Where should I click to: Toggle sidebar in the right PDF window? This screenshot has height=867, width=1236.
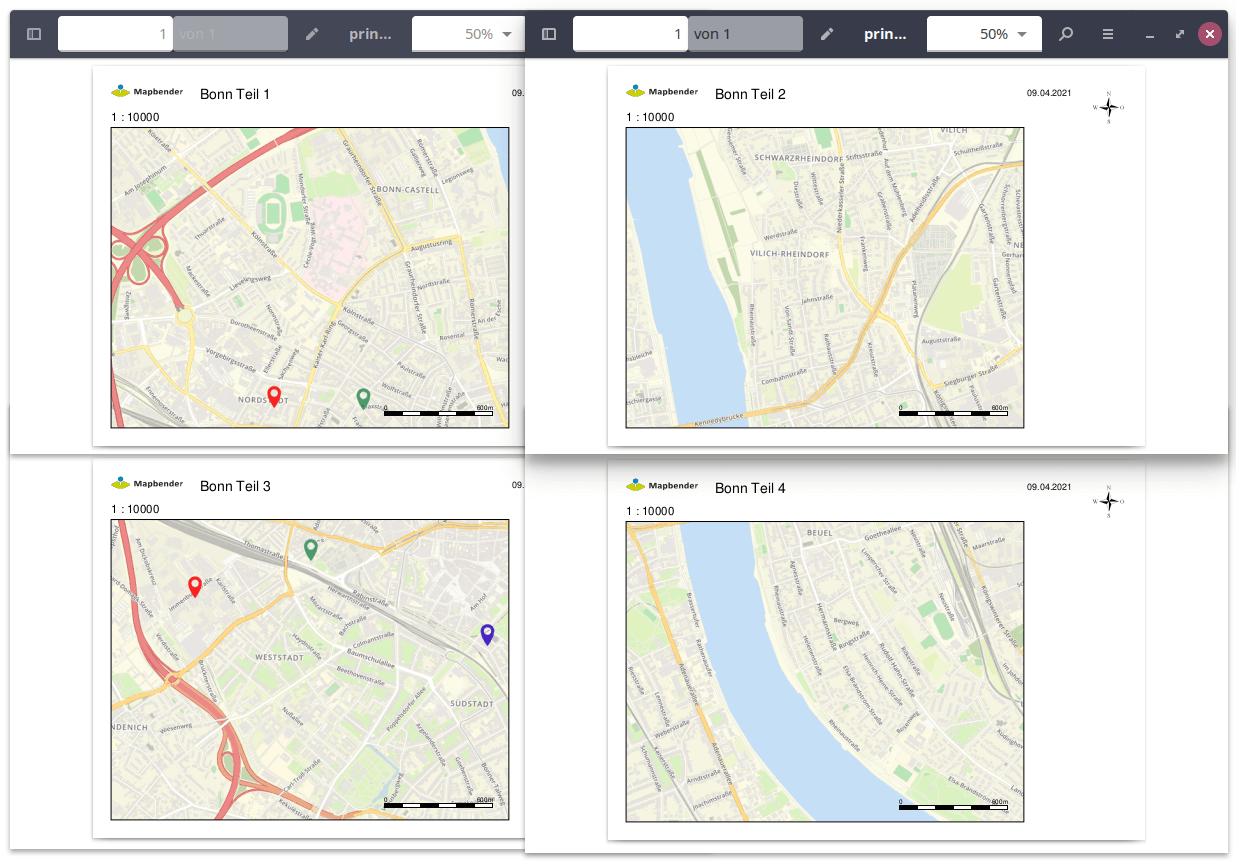tap(549, 34)
